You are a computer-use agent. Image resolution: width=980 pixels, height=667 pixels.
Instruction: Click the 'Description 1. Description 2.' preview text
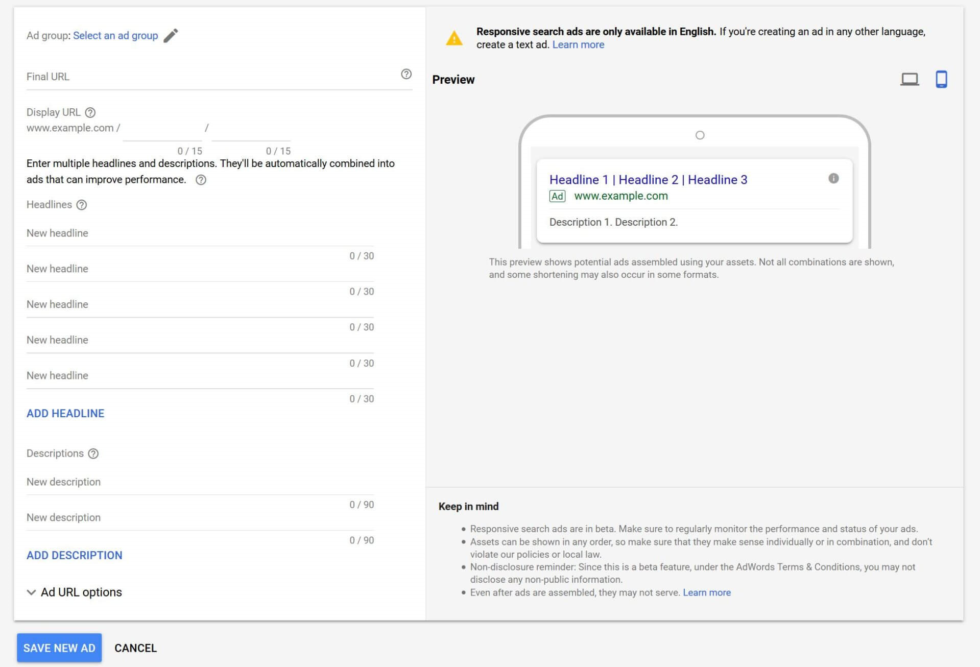click(x=613, y=223)
